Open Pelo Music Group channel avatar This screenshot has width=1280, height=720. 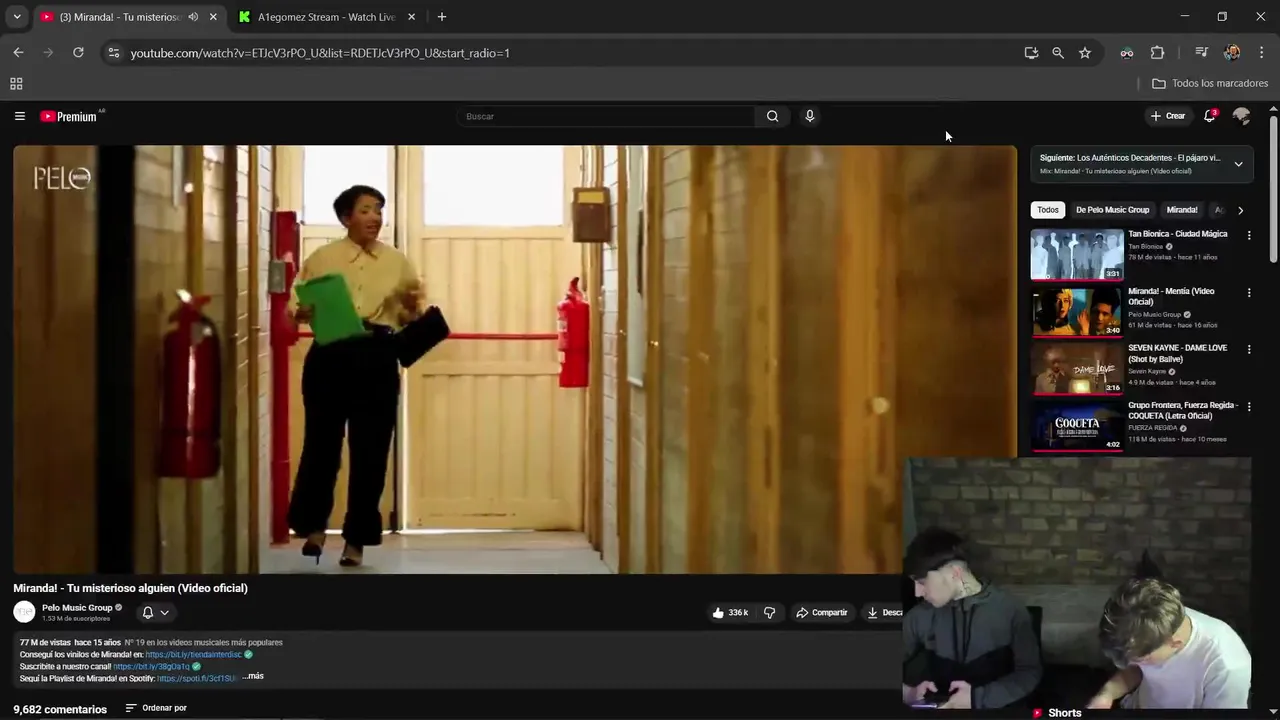[x=24, y=612]
